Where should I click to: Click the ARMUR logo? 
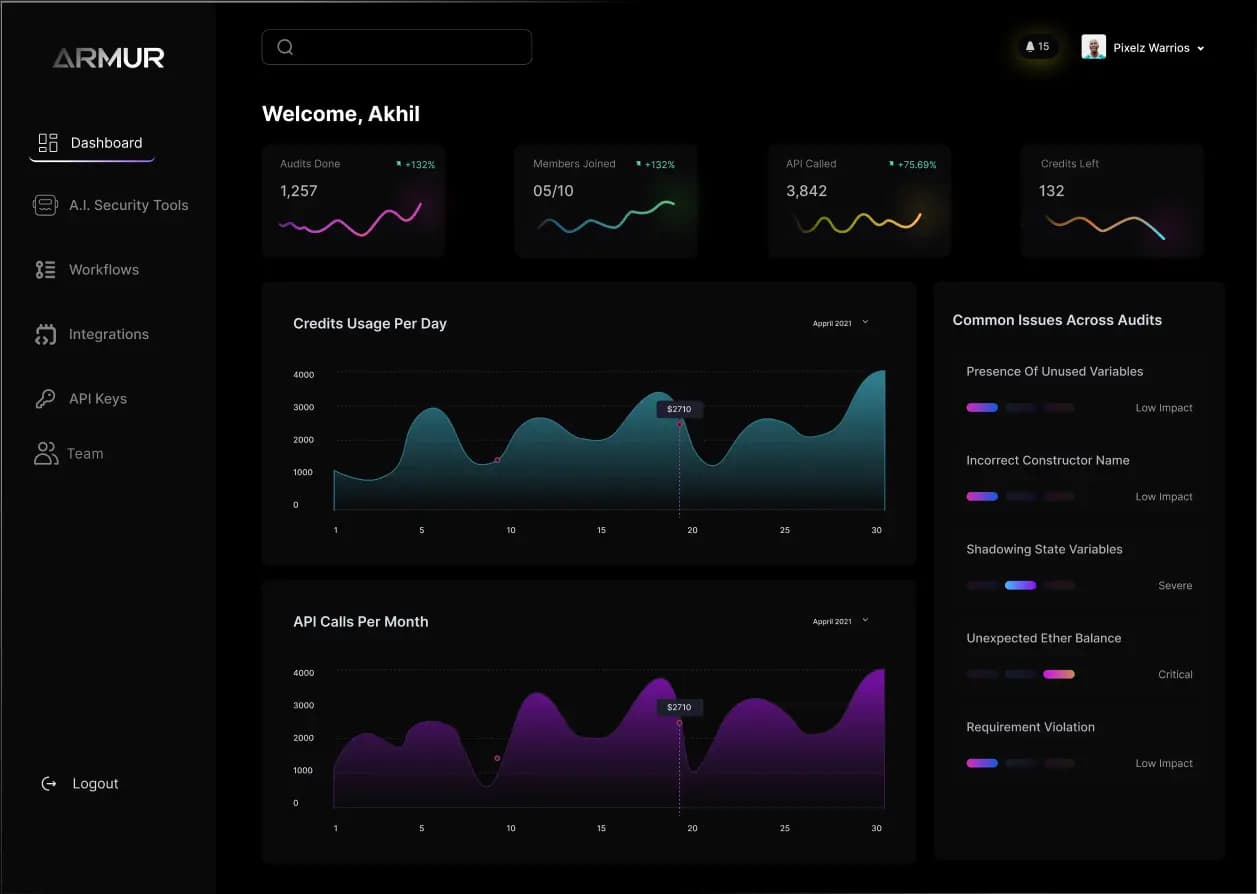coord(108,58)
